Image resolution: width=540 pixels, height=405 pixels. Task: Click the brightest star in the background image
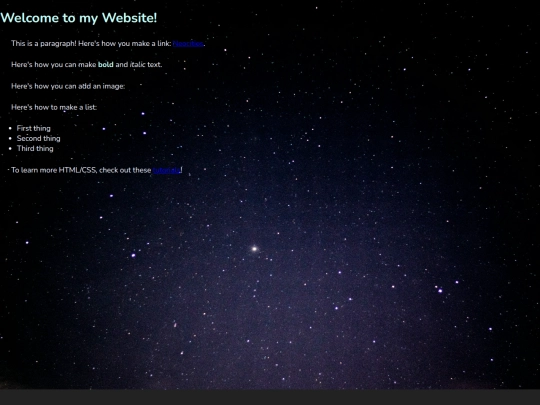click(x=255, y=249)
